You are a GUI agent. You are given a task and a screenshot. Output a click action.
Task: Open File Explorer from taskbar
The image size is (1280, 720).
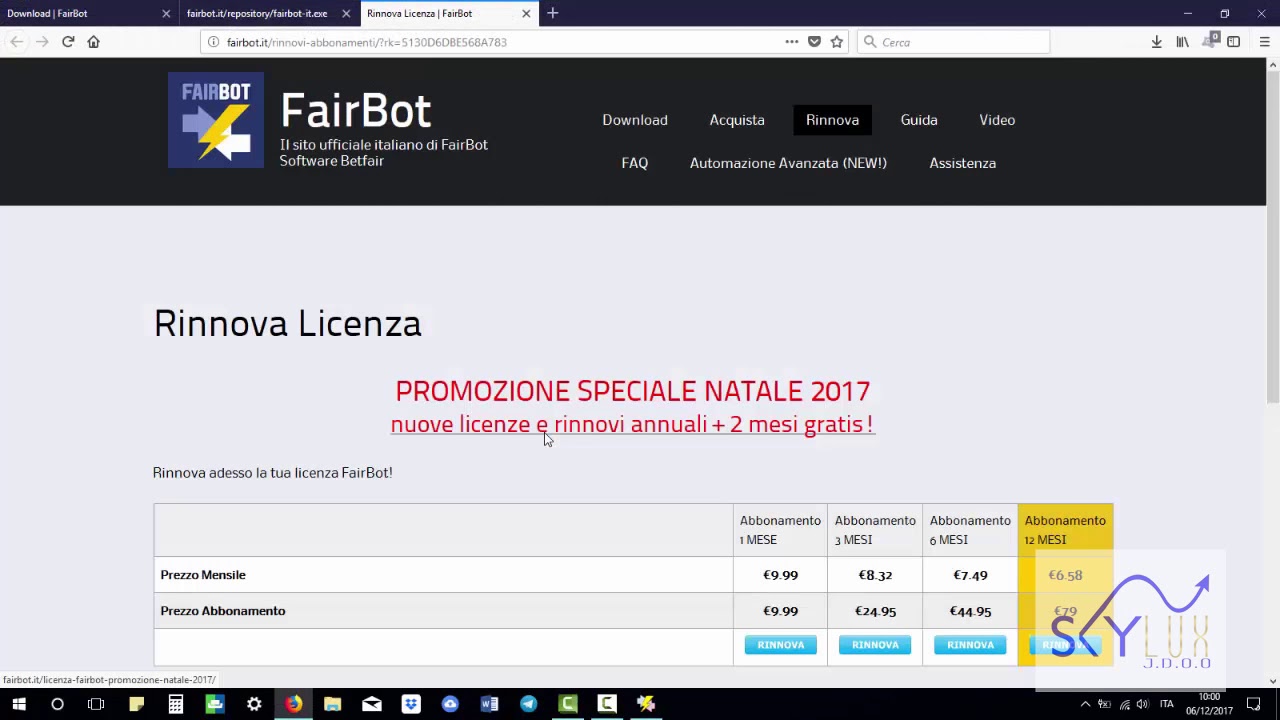pyautogui.click(x=332, y=704)
